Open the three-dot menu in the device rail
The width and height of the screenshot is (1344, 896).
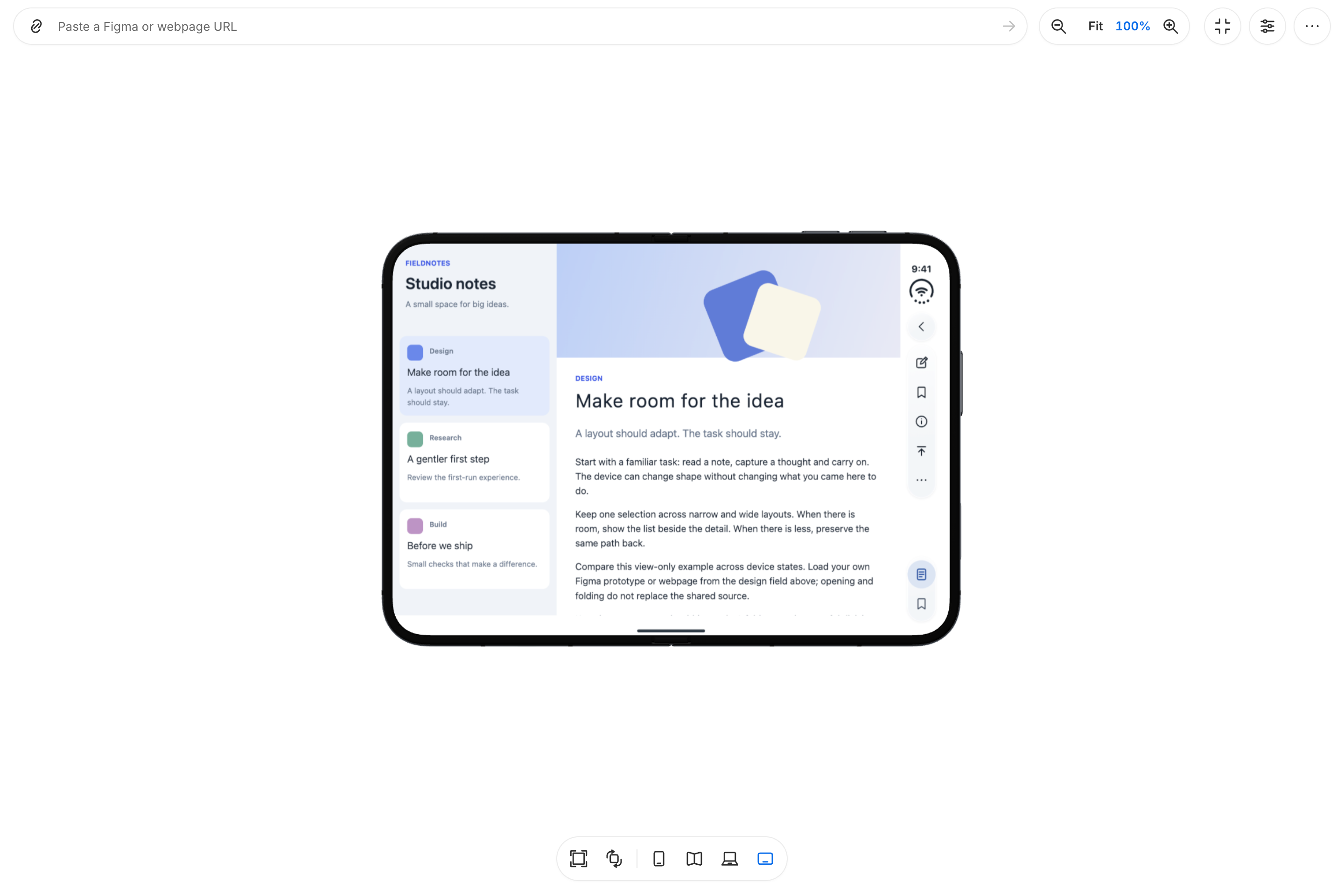pyautogui.click(x=921, y=480)
